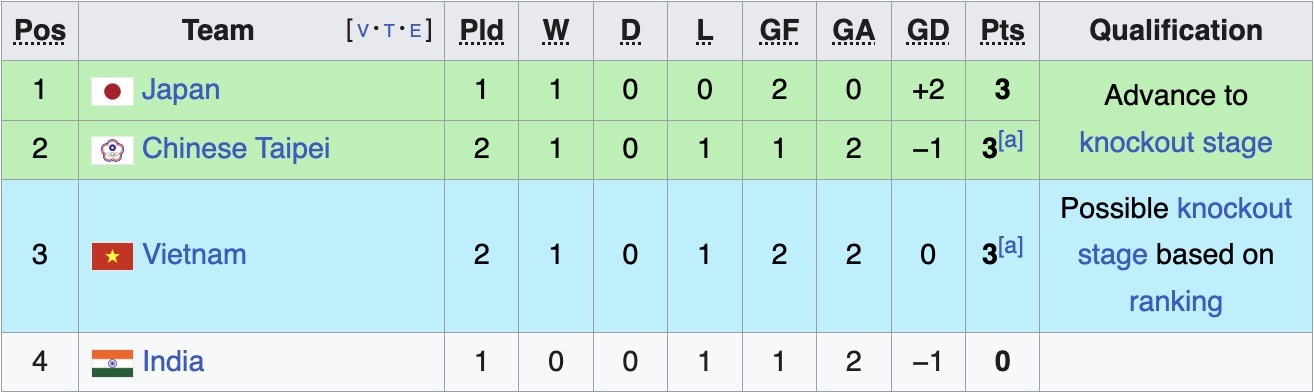The width and height of the screenshot is (1314, 392).
Task: Open the India team link
Action: [x=173, y=361]
